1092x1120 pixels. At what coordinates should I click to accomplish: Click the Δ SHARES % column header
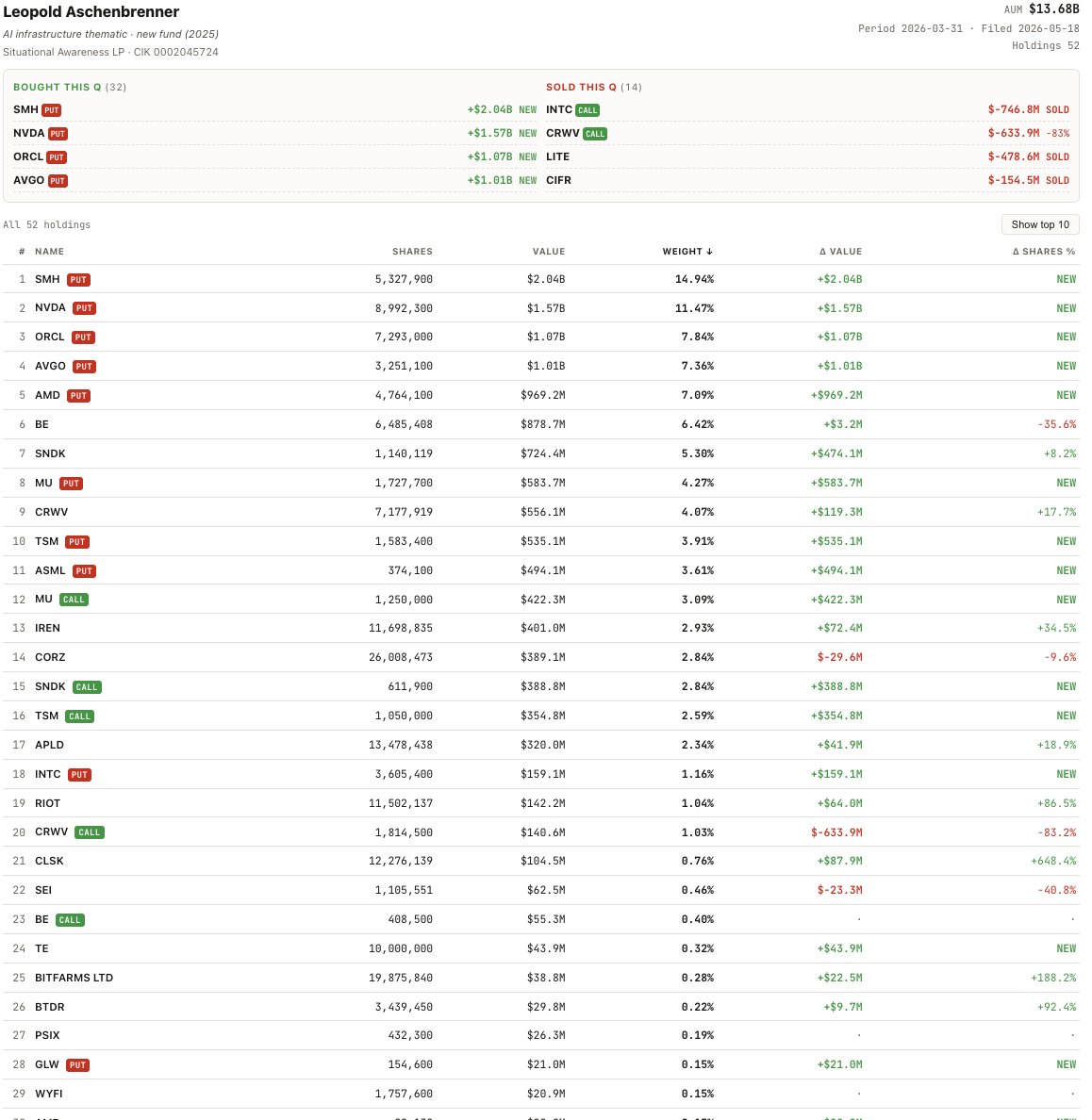click(1043, 252)
